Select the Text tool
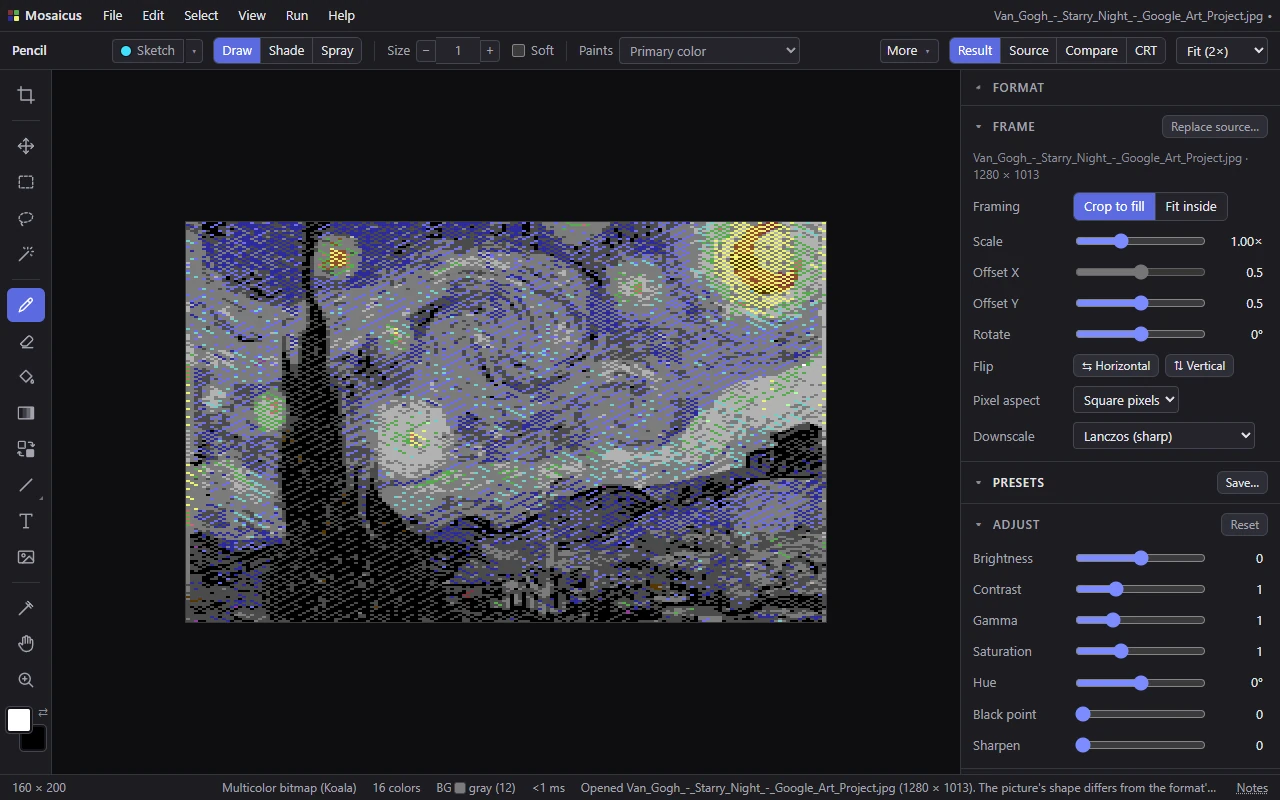 (26, 521)
